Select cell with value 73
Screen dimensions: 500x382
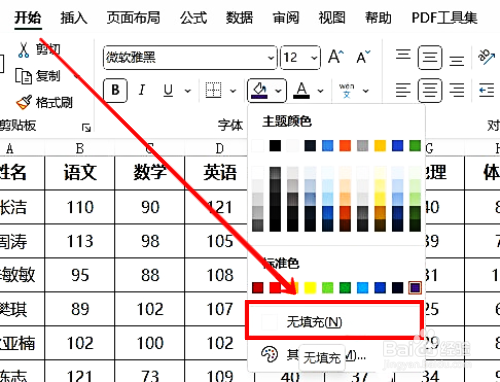150,372
